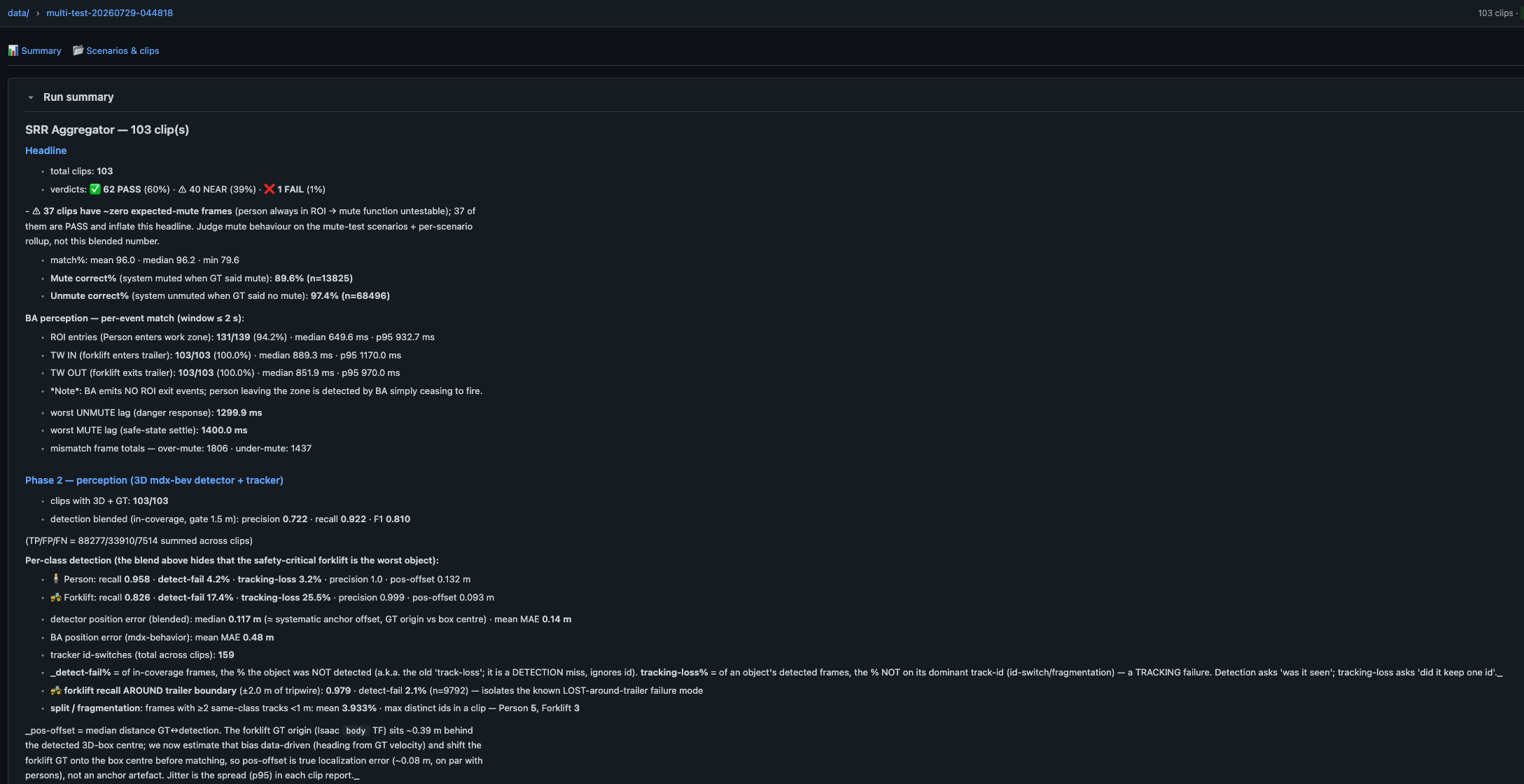Click warning icon before 37 clips note
The image size is (1524, 784).
(x=36, y=211)
